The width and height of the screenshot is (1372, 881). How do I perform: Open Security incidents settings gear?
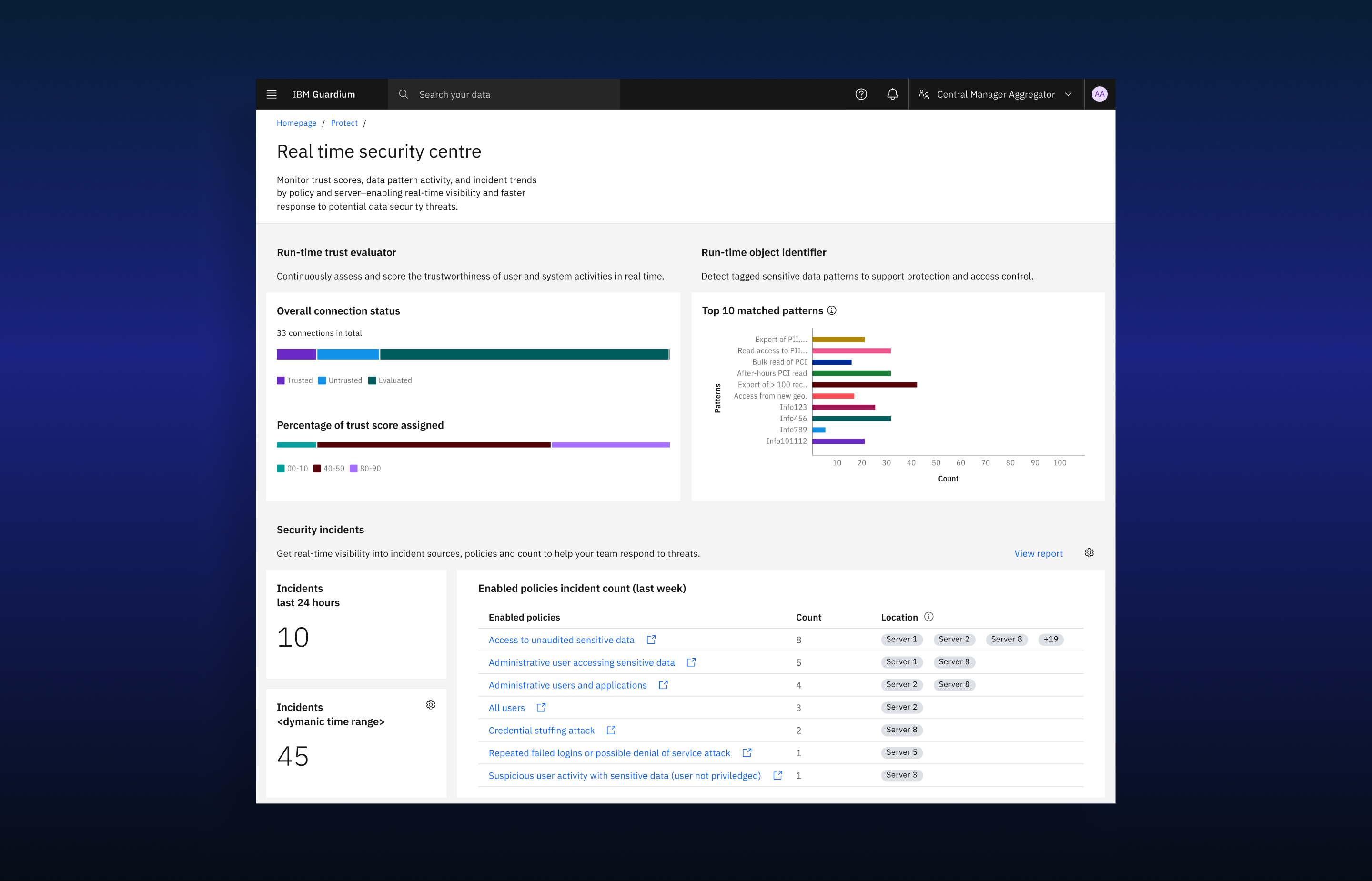pyautogui.click(x=1089, y=552)
